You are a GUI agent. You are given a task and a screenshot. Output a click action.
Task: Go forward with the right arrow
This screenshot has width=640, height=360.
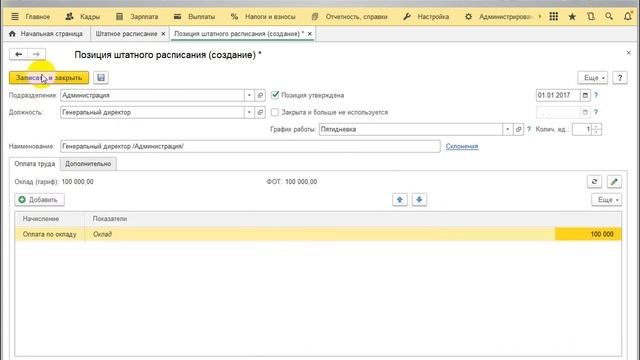(36, 54)
